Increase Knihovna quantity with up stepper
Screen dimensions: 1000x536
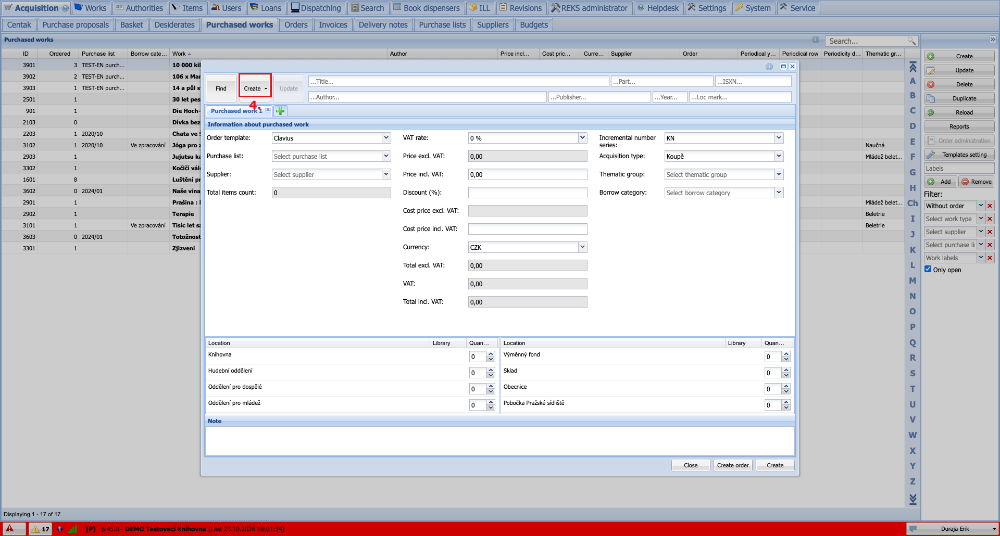pos(490,355)
